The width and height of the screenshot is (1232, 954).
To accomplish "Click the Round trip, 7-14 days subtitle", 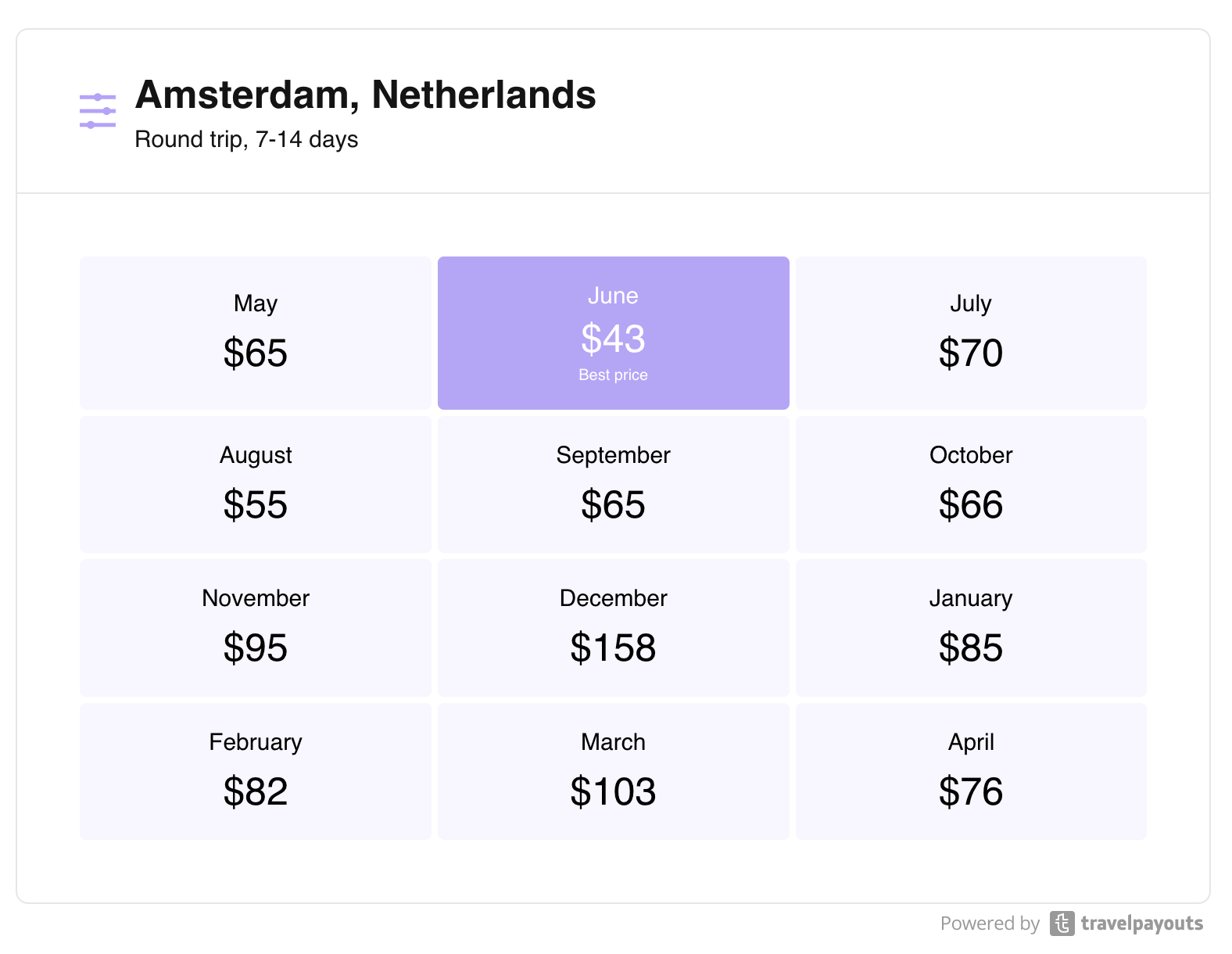I will click(246, 139).
